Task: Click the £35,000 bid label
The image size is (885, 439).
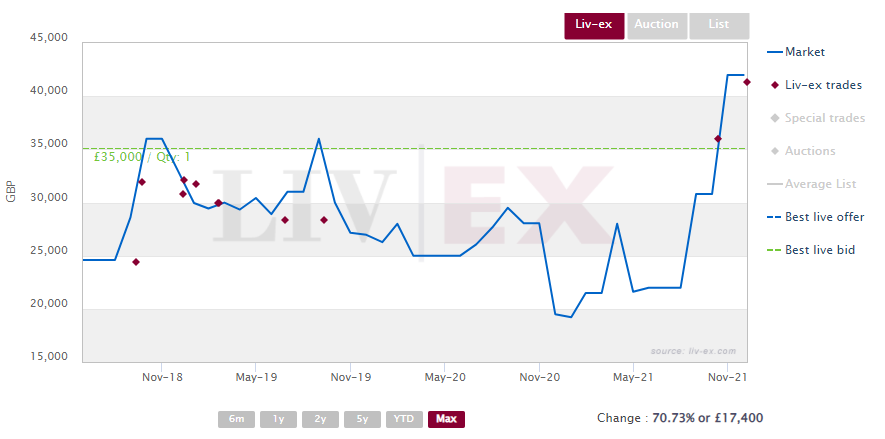Action: 141,157
